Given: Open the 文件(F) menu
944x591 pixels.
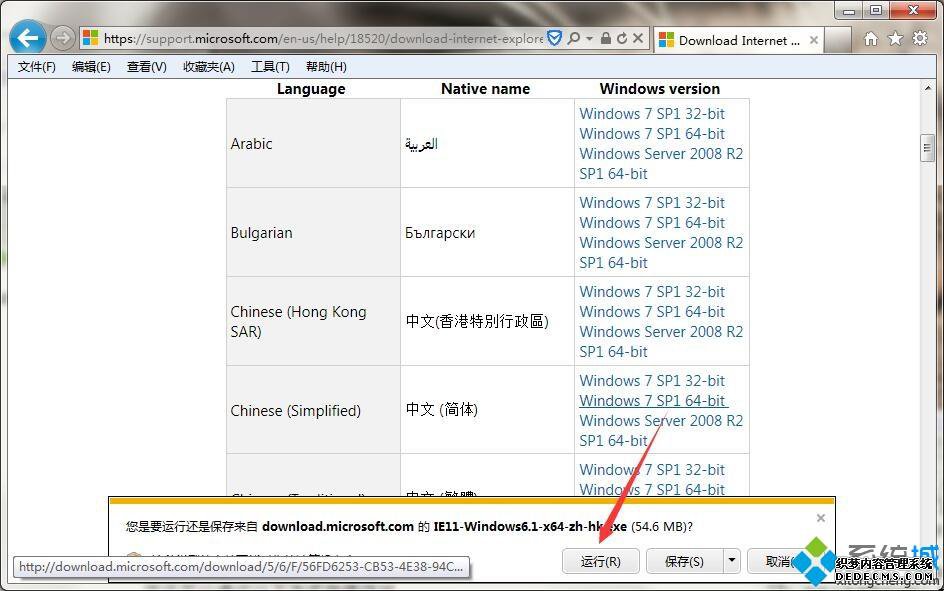Looking at the screenshot, I should click(x=37, y=67).
